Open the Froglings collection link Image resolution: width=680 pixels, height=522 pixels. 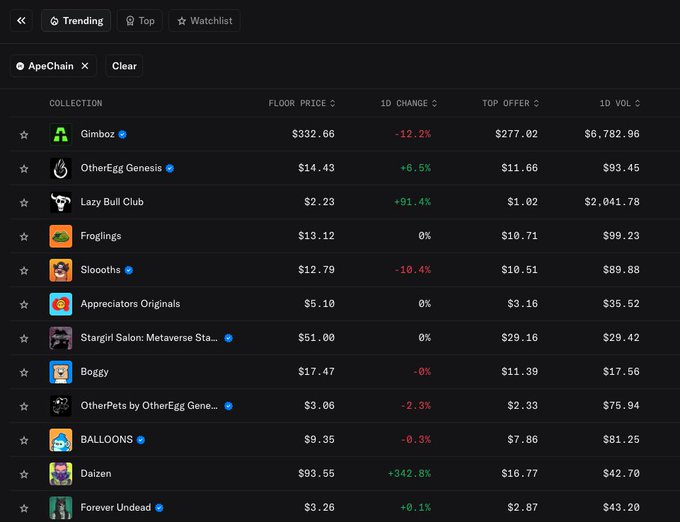[x=101, y=236]
